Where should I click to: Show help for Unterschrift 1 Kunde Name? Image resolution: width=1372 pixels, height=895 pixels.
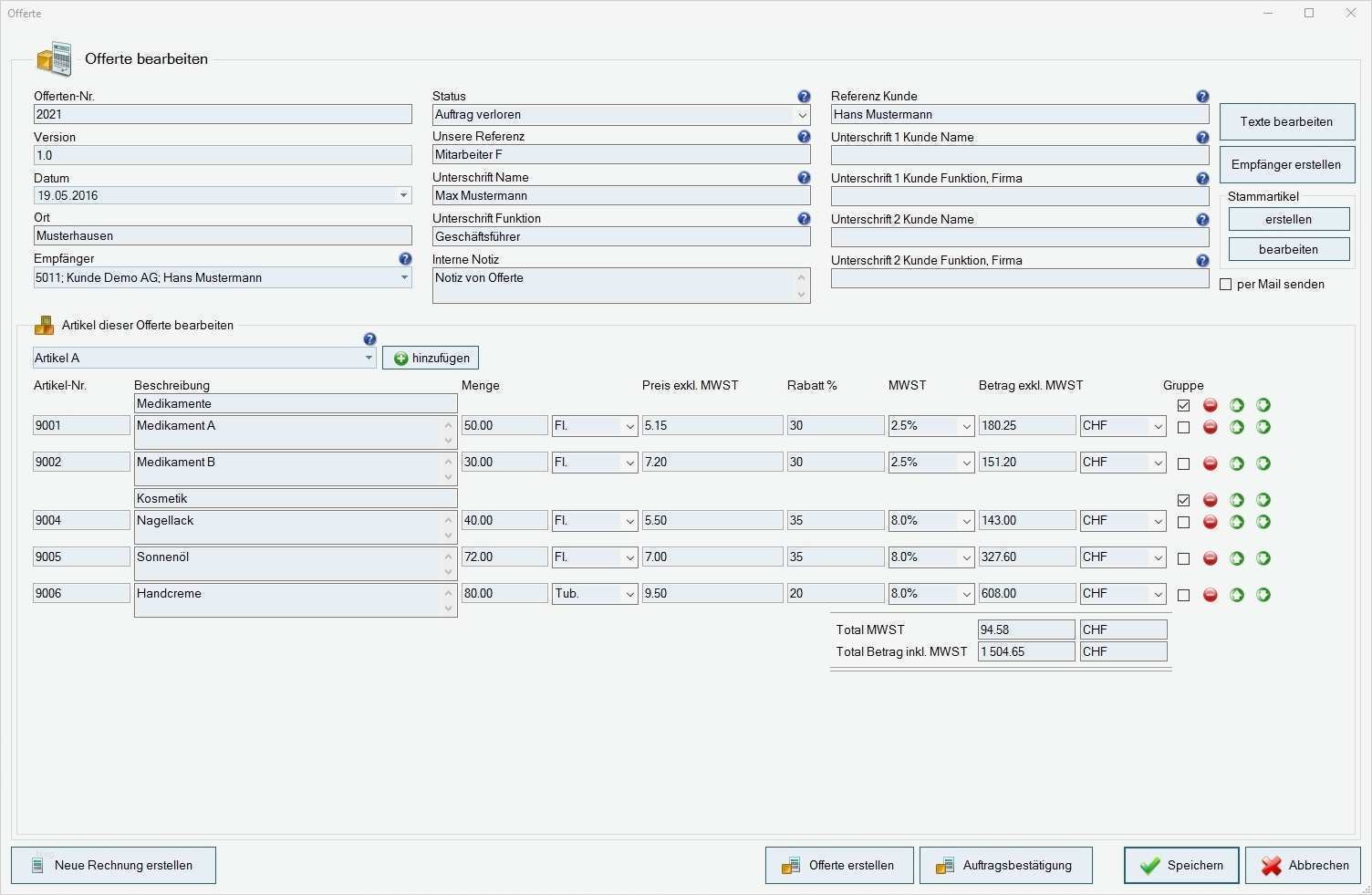pyautogui.click(x=1202, y=138)
